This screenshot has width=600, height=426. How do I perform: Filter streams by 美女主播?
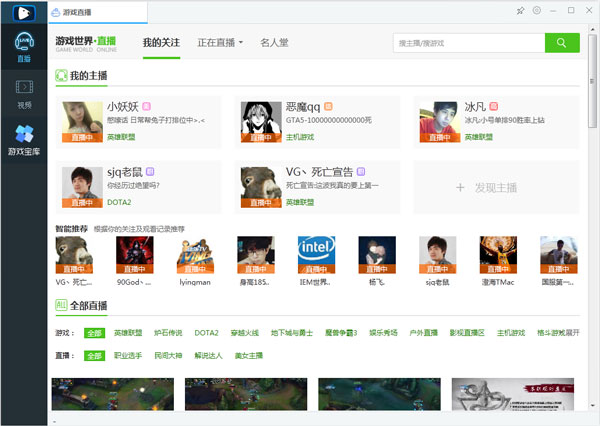click(x=249, y=356)
